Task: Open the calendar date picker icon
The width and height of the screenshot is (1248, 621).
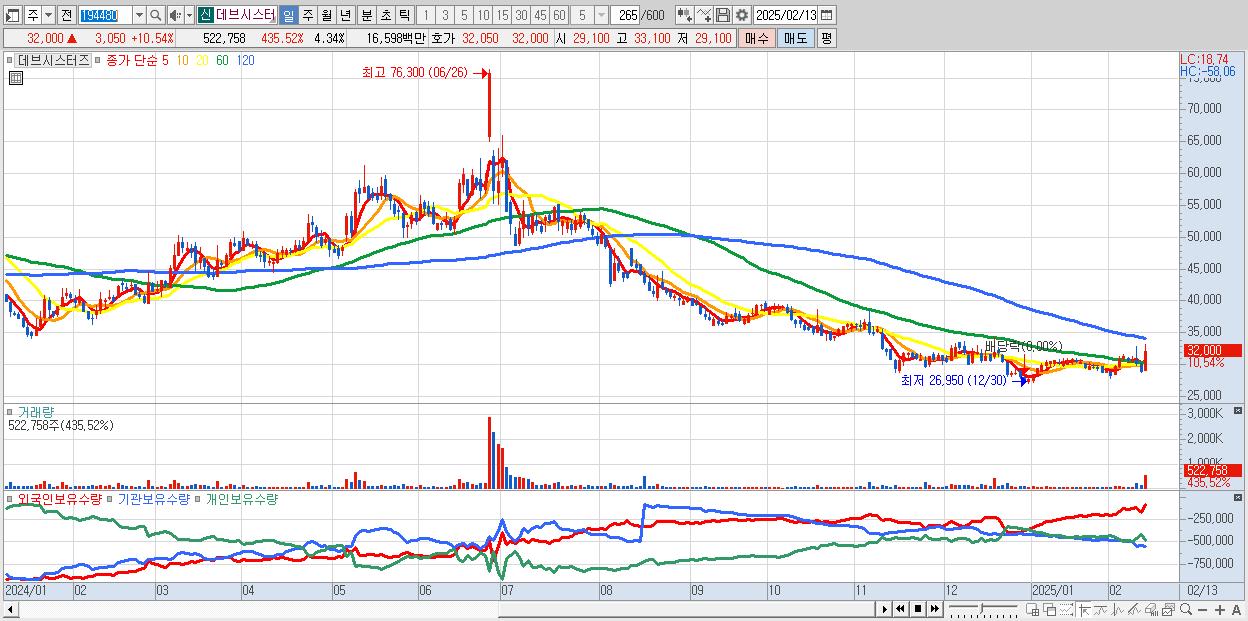Action: [x=826, y=15]
